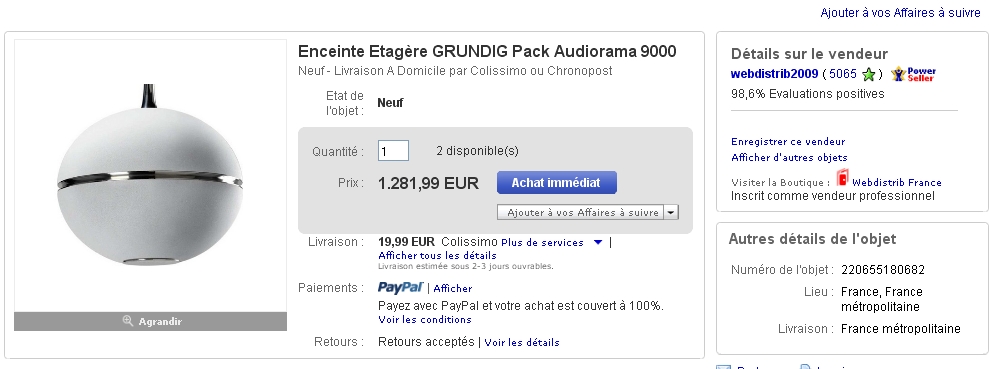Click Afficher tous les détails link

pyautogui.click(x=437, y=255)
